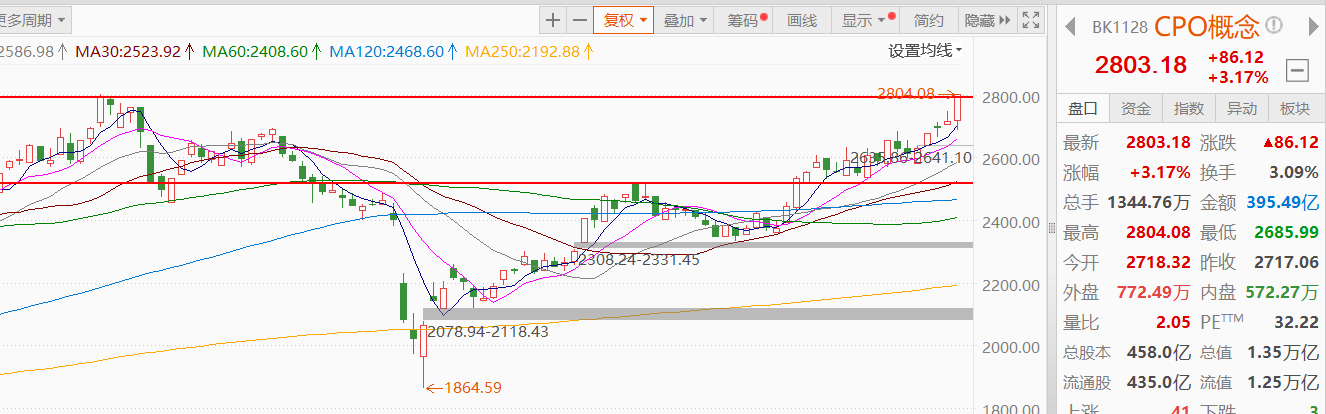Click sector name CPO概念
This screenshot has height=414, width=1326.
pyautogui.click(x=1207, y=25)
